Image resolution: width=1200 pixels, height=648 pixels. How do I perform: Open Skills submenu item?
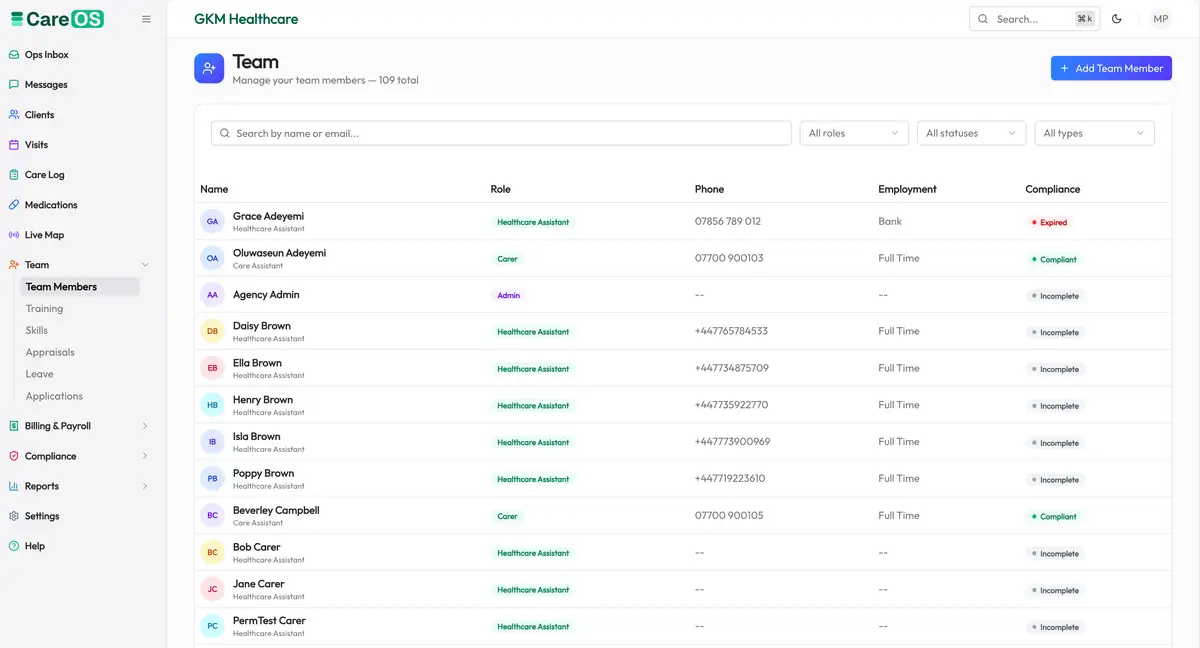click(37, 330)
